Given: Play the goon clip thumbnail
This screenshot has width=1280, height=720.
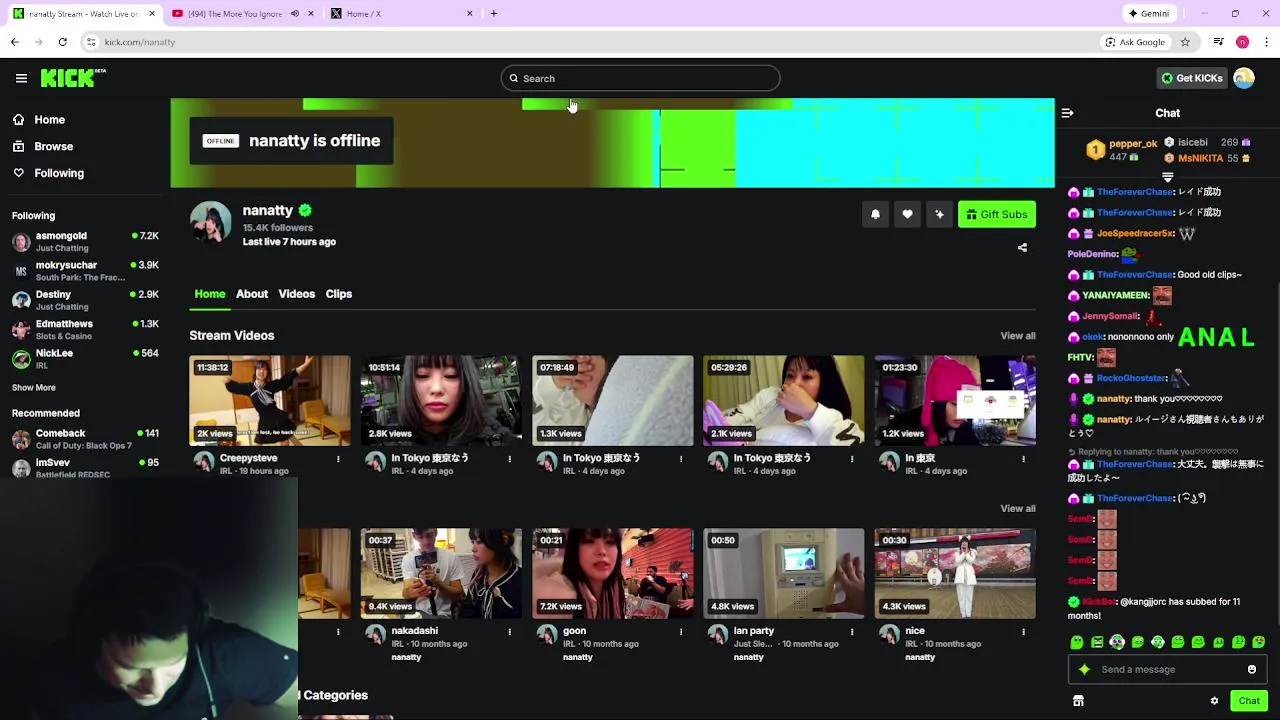Looking at the screenshot, I should [x=612, y=573].
